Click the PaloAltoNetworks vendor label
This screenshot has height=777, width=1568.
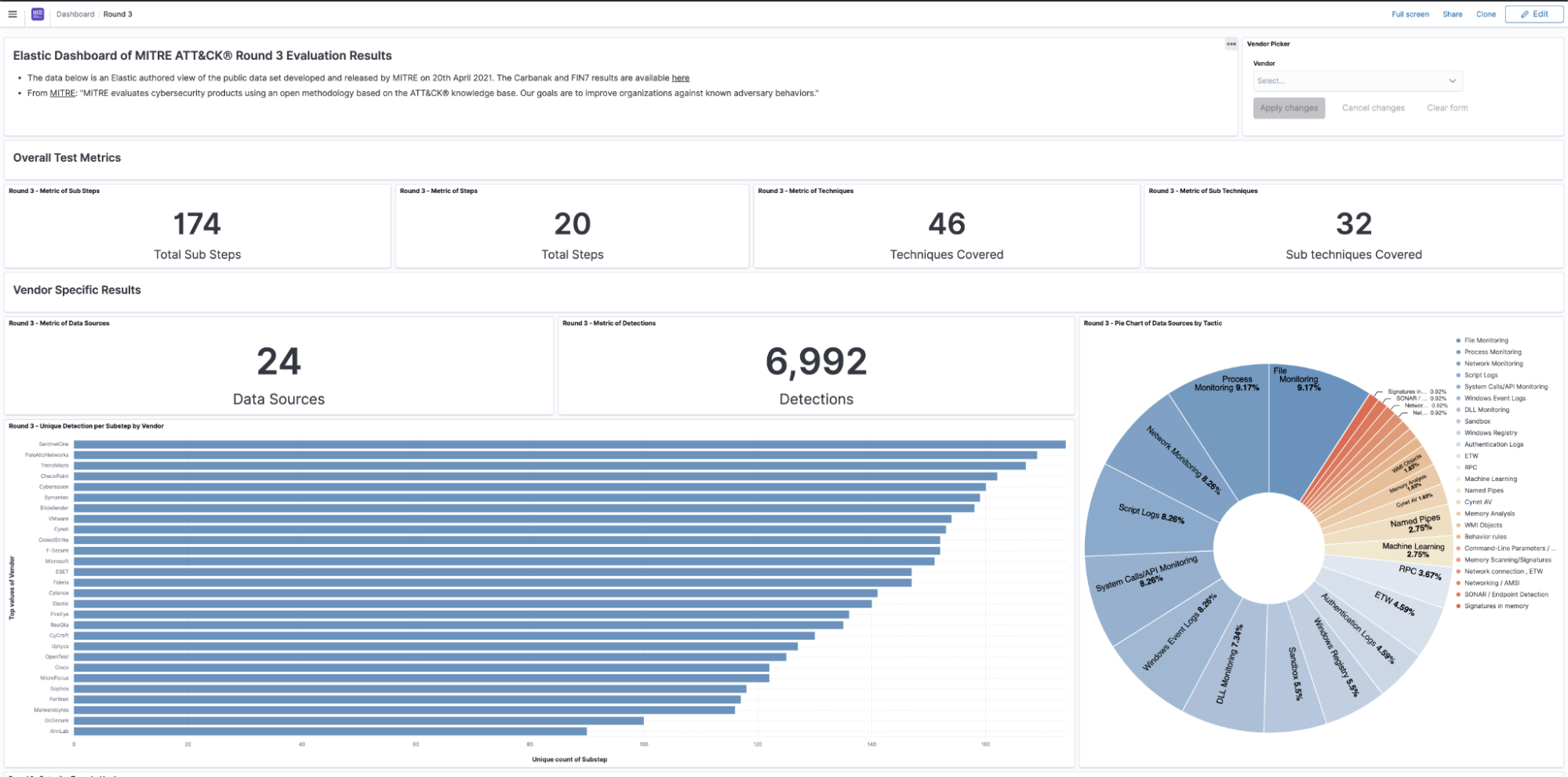tap(47, 455)
